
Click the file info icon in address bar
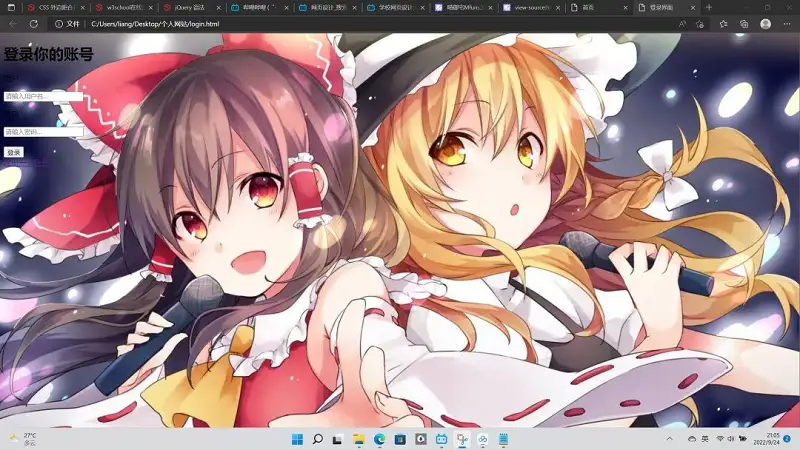pos(59,24)
